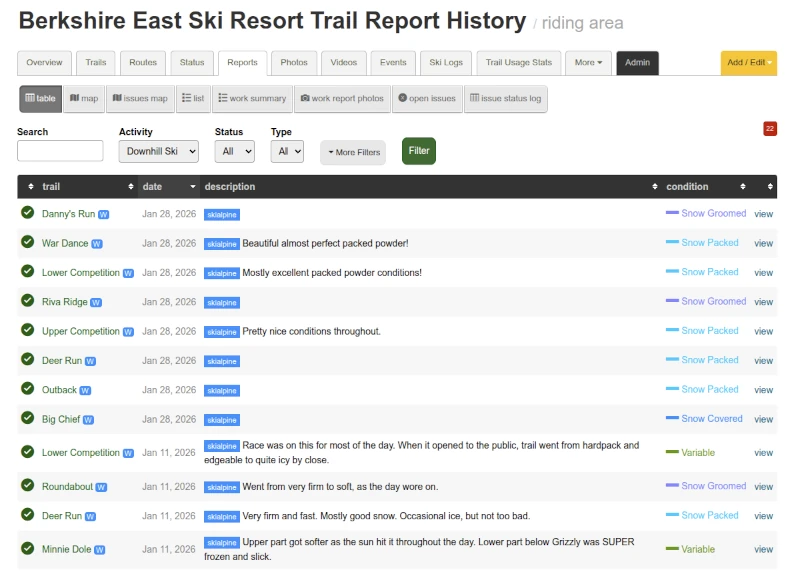Switch to the table view
The width and height of the screenshot is (800, 574).
(x=40, y=98)
